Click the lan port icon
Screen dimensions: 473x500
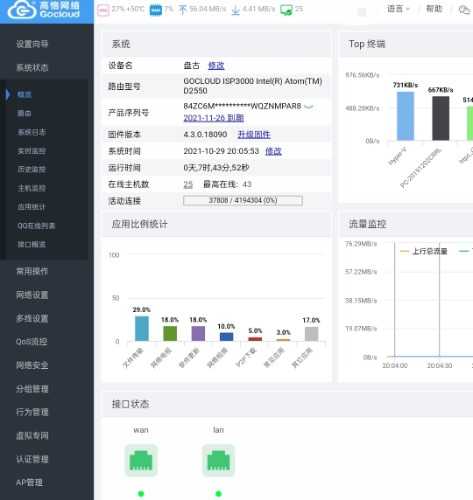pyautogui.click(x=218, y=460)
